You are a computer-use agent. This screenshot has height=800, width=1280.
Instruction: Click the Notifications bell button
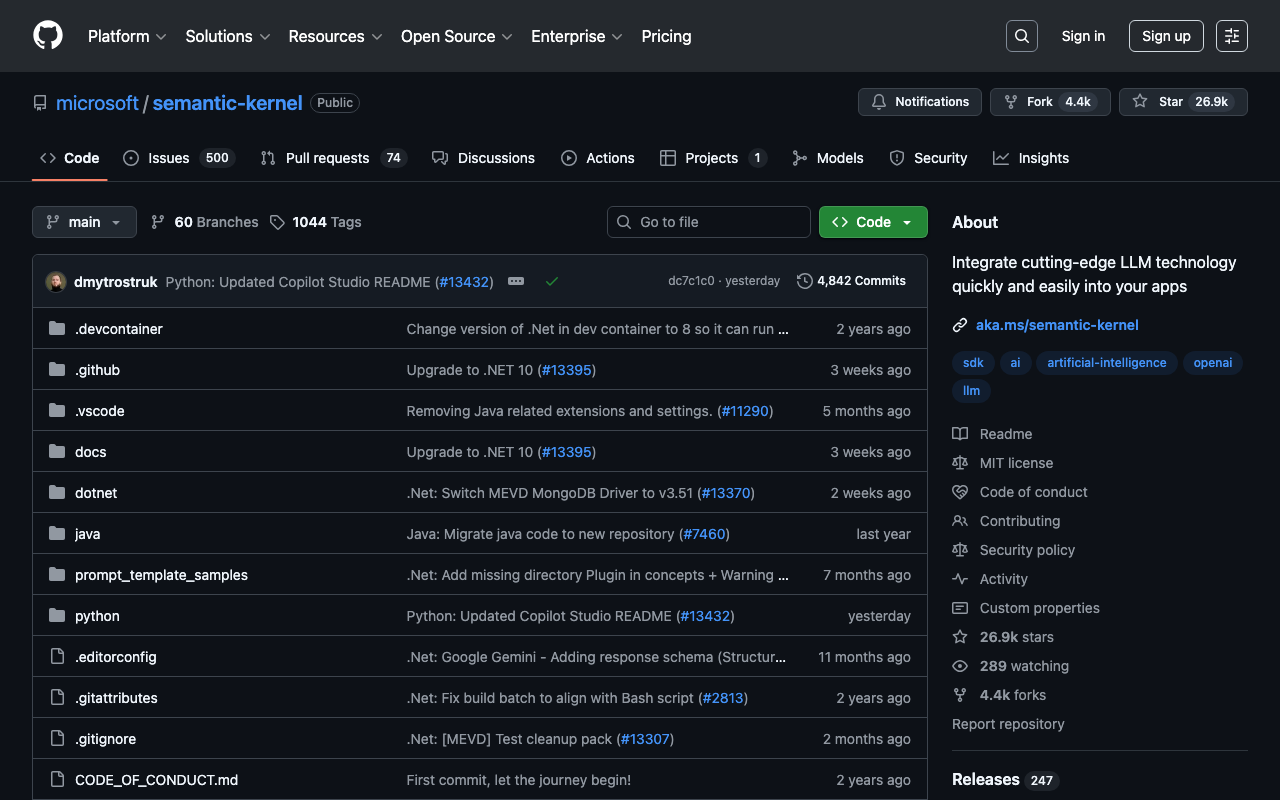919,102
